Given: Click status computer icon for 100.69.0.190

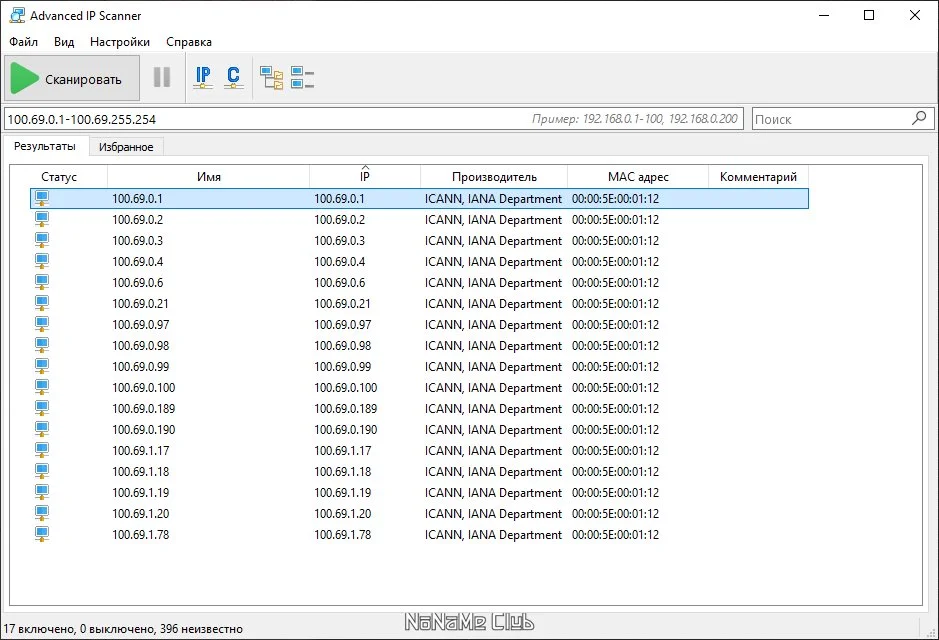Looking at the screenshot, I should coord(41,429).
